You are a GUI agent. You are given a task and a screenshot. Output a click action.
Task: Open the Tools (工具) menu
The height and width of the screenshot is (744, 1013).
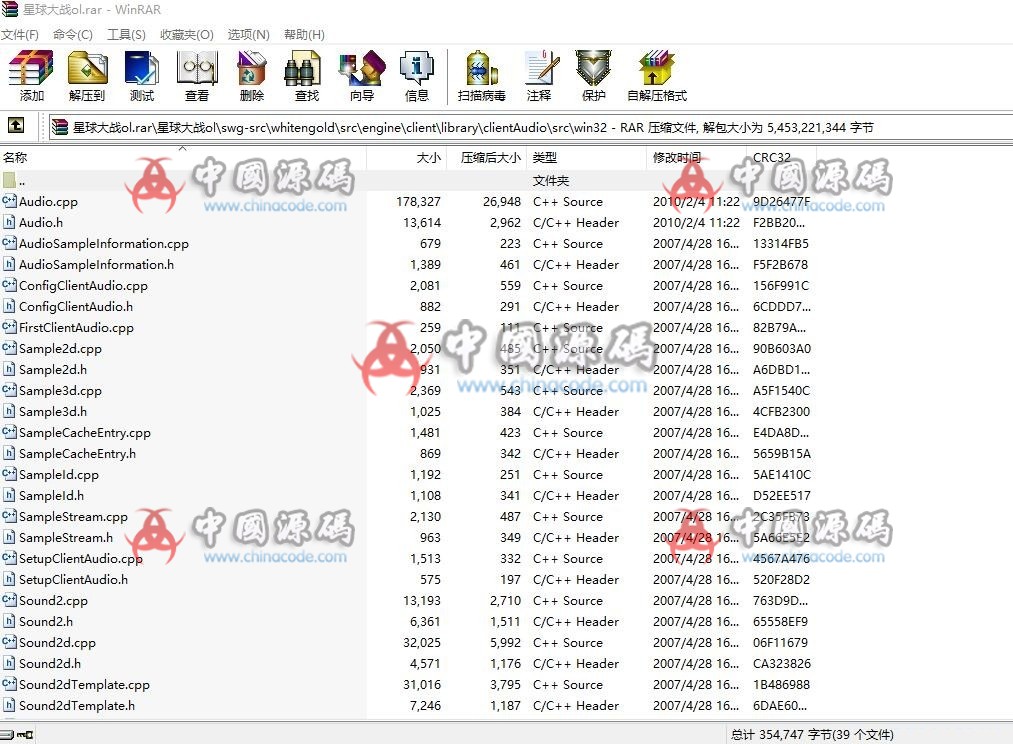(126, 34)
